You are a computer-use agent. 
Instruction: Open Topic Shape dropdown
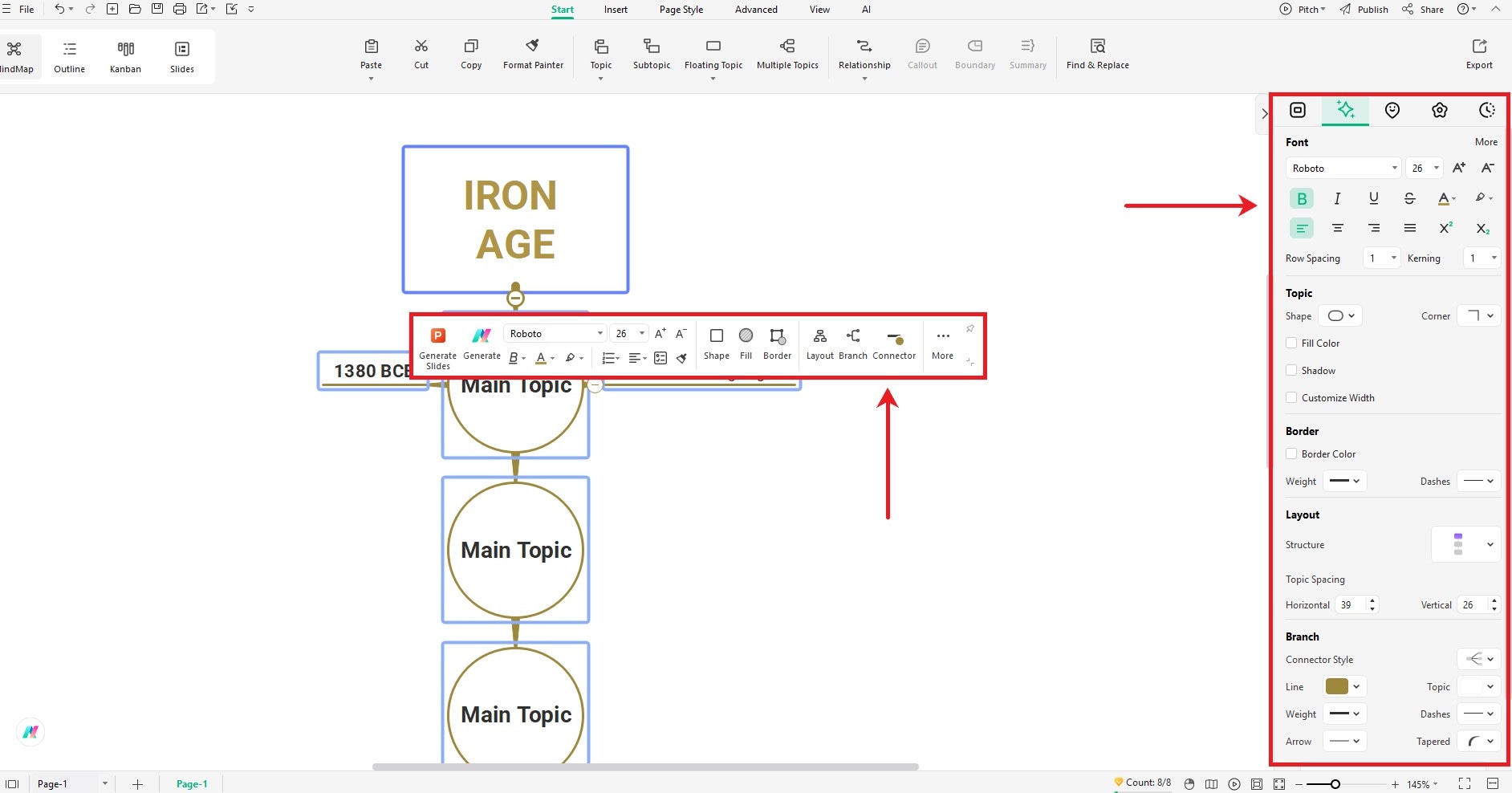pyautogui.click(x=1340, y=315)
